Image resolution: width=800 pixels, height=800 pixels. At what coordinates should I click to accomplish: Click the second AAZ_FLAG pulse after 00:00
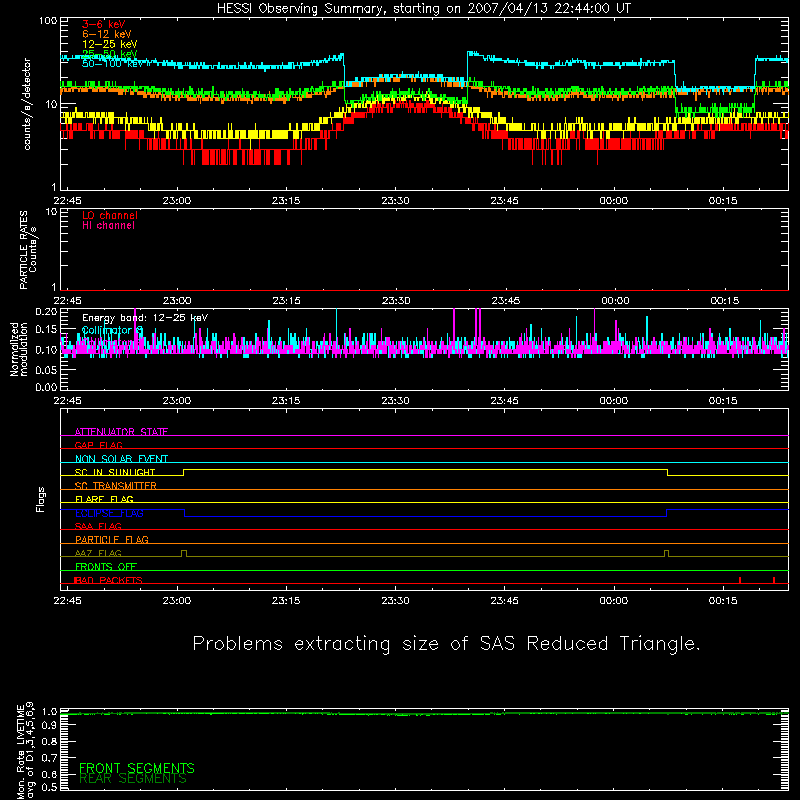666,553
